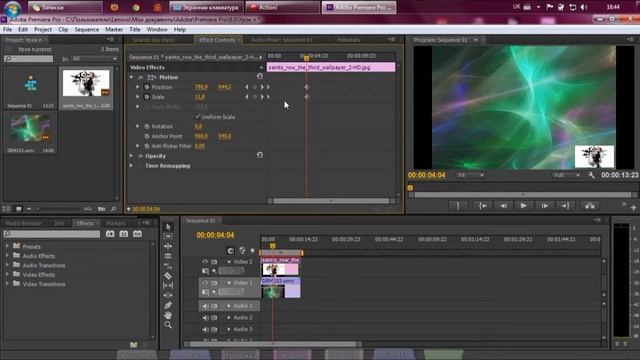
Task: Select the Track Select tool
Action: coord(168,236)
